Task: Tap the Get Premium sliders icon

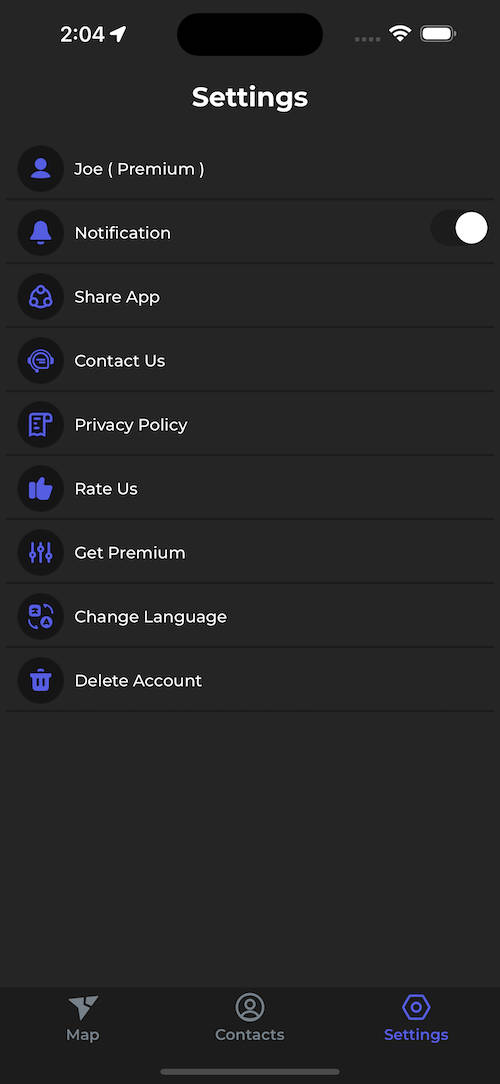Action: 41,552
